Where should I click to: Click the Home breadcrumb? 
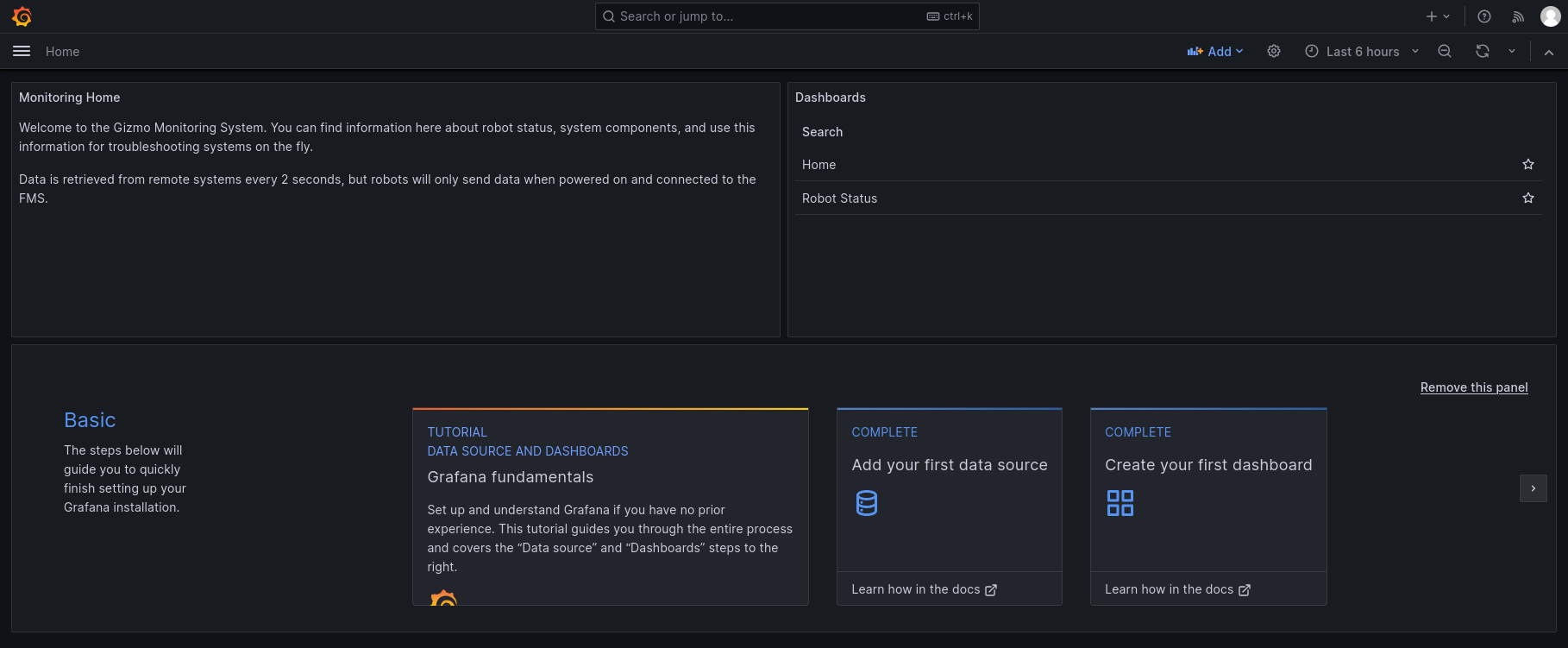pyautogui.click(x=62, y=52)
